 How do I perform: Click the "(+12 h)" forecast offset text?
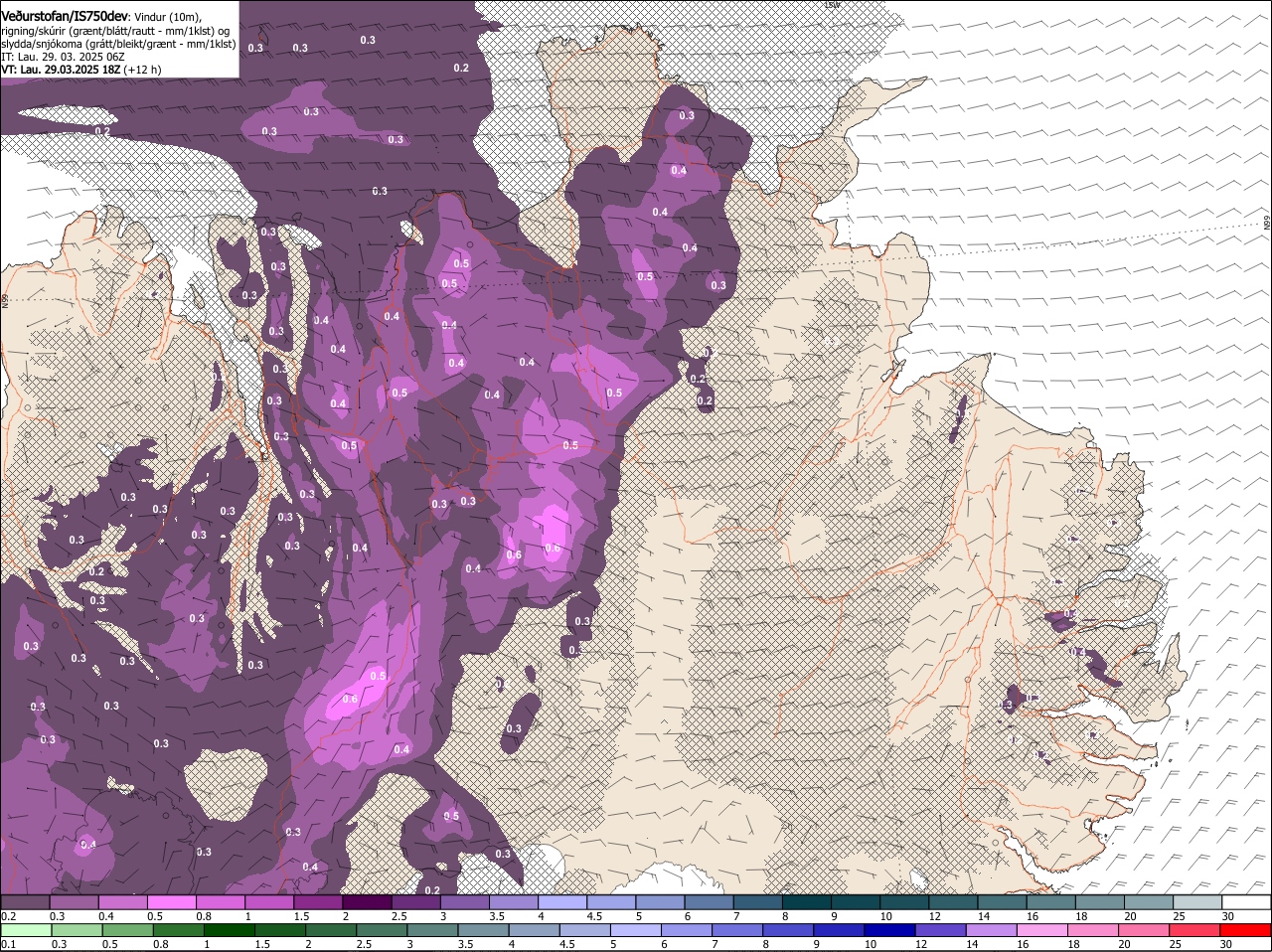pos(142,70)
